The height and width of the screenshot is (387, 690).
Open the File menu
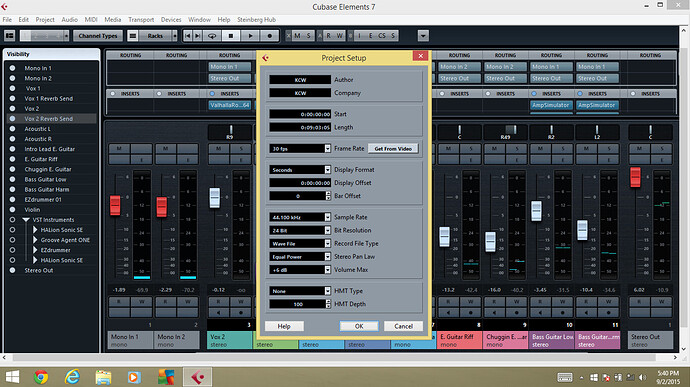click(7, 19)
